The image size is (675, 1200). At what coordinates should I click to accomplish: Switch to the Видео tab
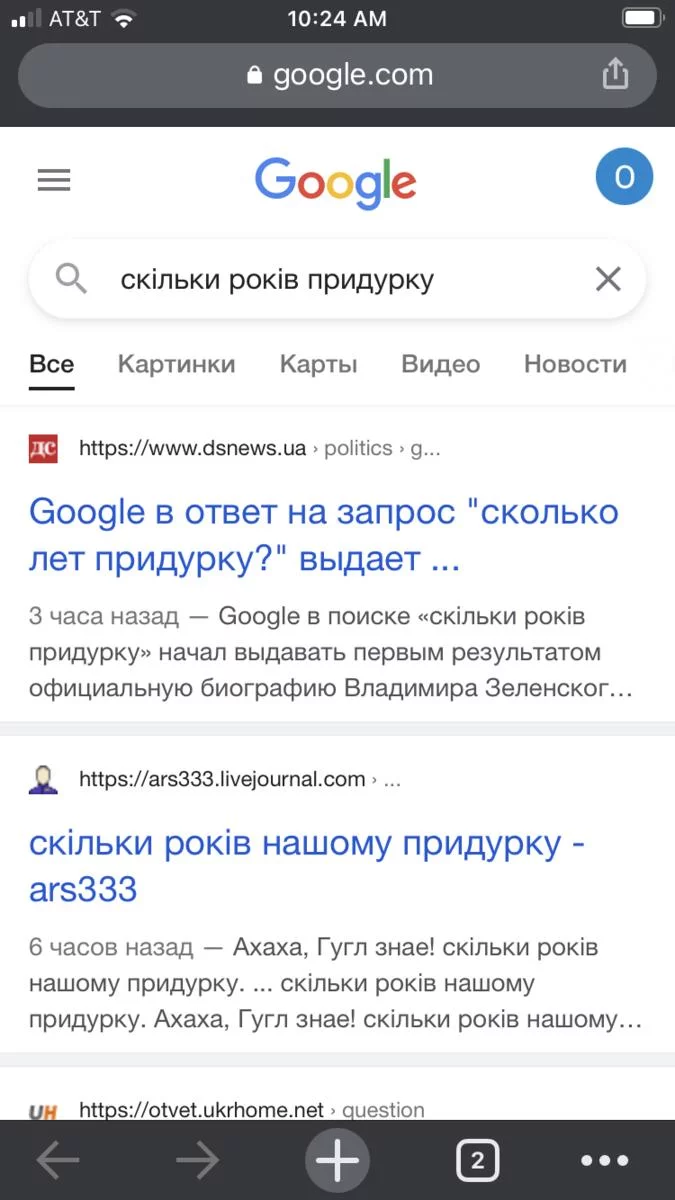click(x=440, y=364)
